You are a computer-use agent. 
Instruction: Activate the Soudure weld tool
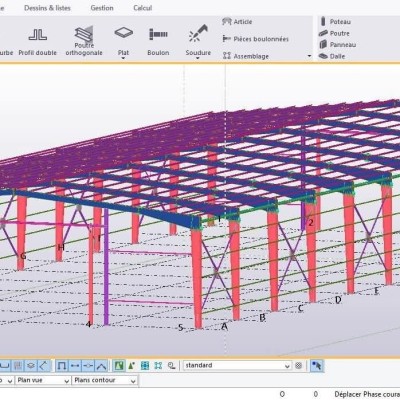point(198,39)
